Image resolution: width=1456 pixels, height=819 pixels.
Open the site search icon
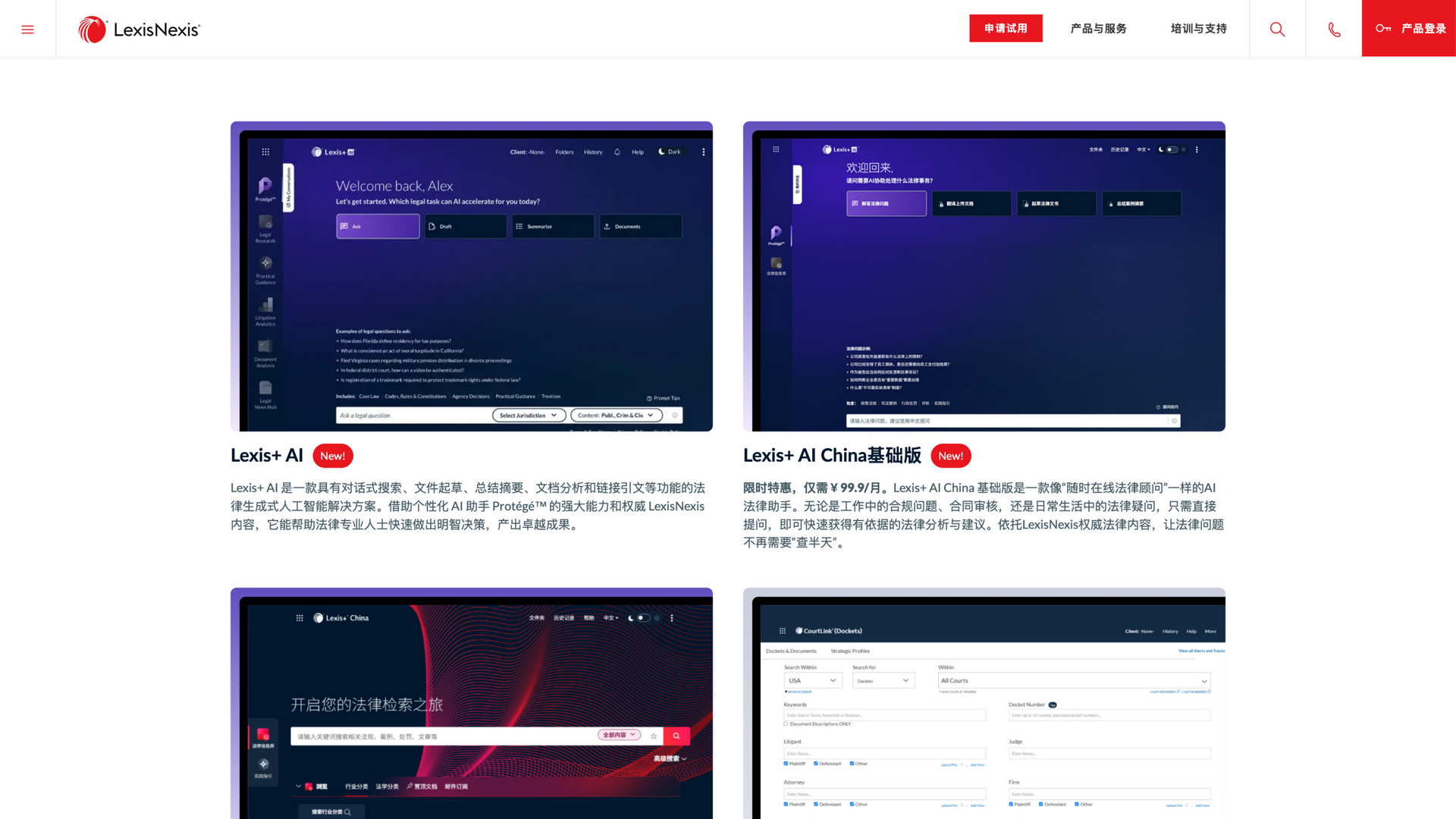[1277, 29]
